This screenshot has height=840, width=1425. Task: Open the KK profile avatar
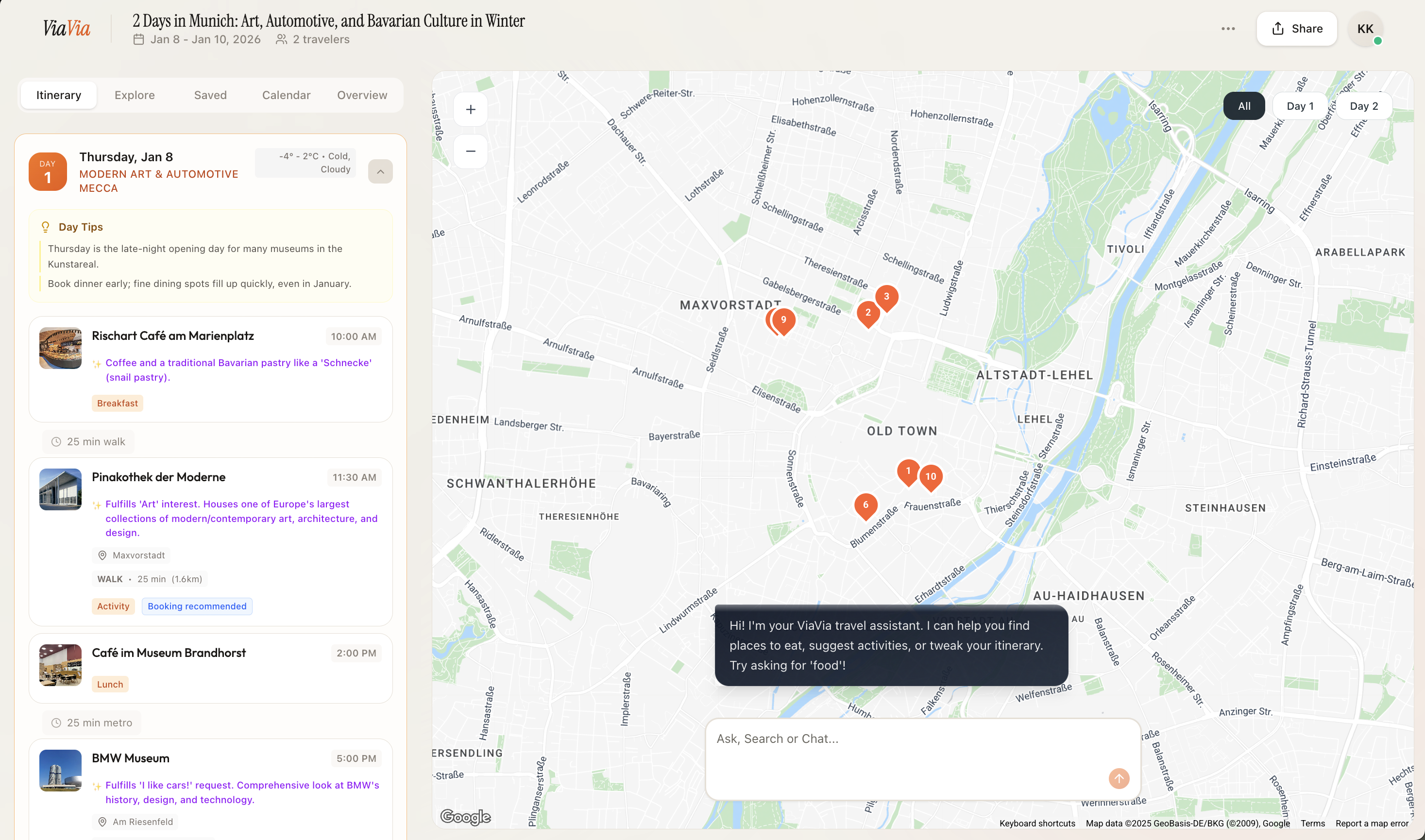pyautogui.click(x=1364, y=29)
